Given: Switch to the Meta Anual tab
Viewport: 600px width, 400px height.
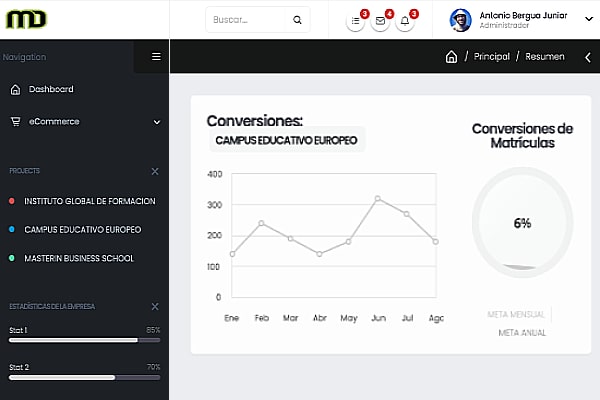Looking at the screenshot, I should pyautogui.click(x=521, y=332).
